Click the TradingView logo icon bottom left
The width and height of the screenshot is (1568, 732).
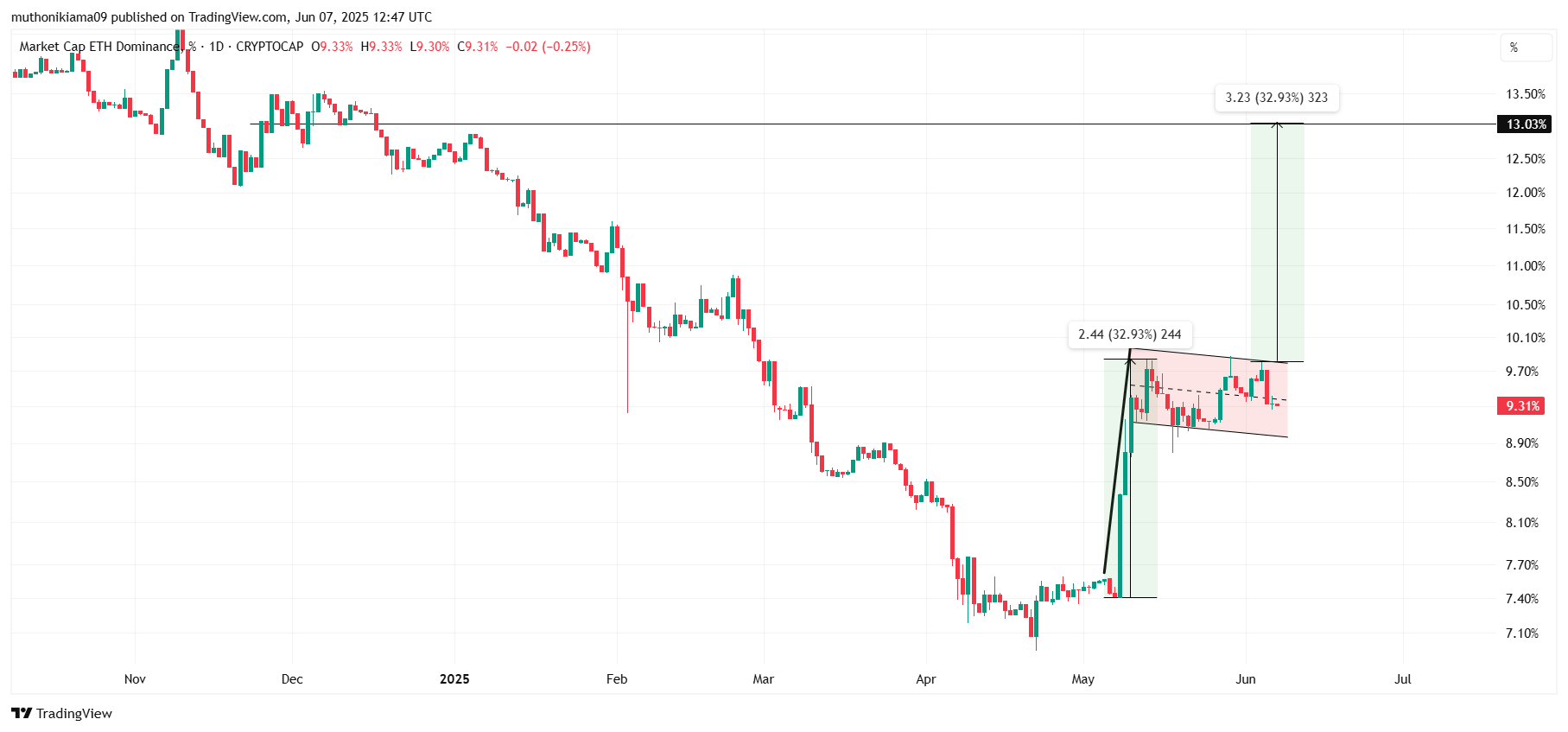pyautogui.click(x=23, y=713)
